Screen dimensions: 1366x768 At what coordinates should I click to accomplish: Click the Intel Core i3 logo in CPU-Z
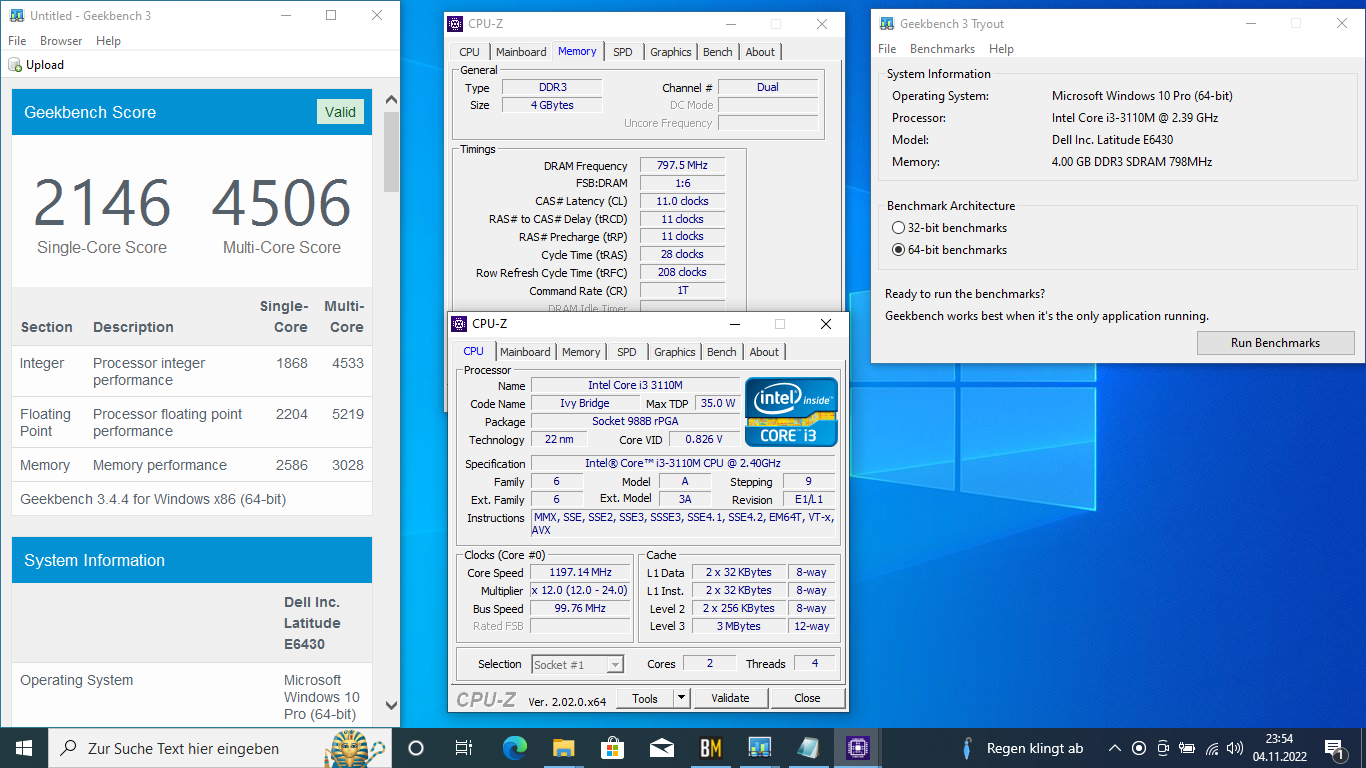coord(791,411)
